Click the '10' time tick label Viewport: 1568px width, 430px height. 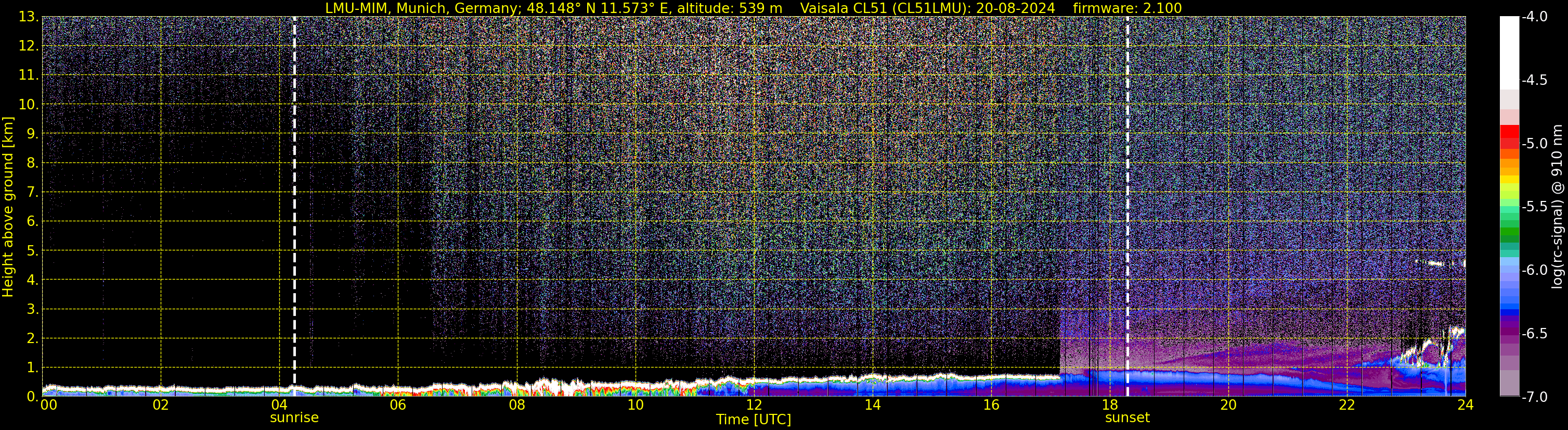click(636, 405)
